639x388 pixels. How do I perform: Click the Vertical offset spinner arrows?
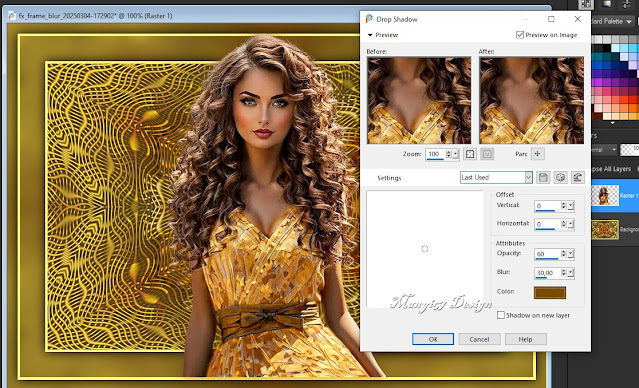click(564, 206)
